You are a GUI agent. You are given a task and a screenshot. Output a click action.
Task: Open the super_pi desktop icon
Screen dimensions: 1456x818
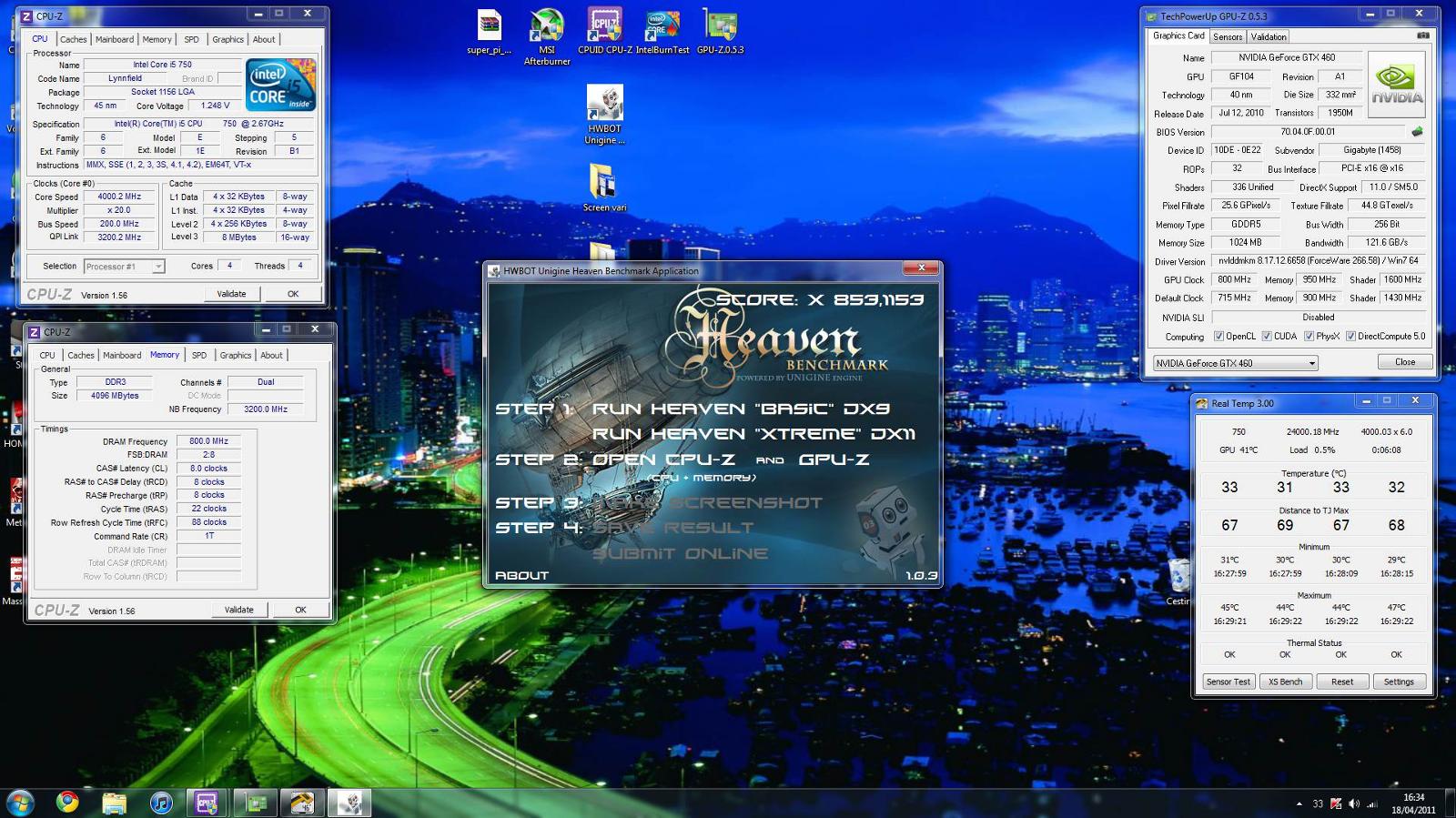tap(489, 33)
